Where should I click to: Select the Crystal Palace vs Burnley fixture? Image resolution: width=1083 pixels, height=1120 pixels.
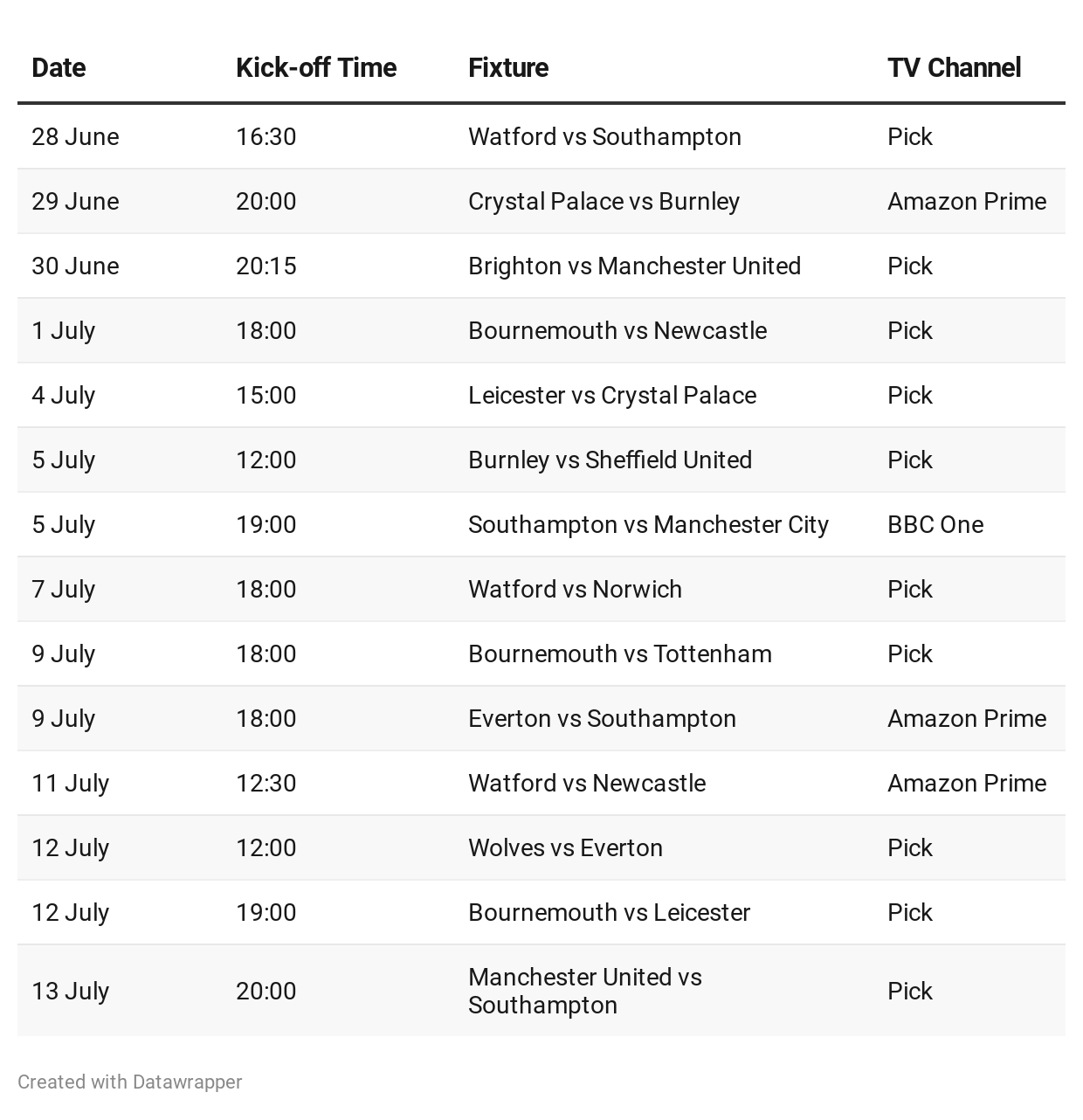[x=604, y=201]
